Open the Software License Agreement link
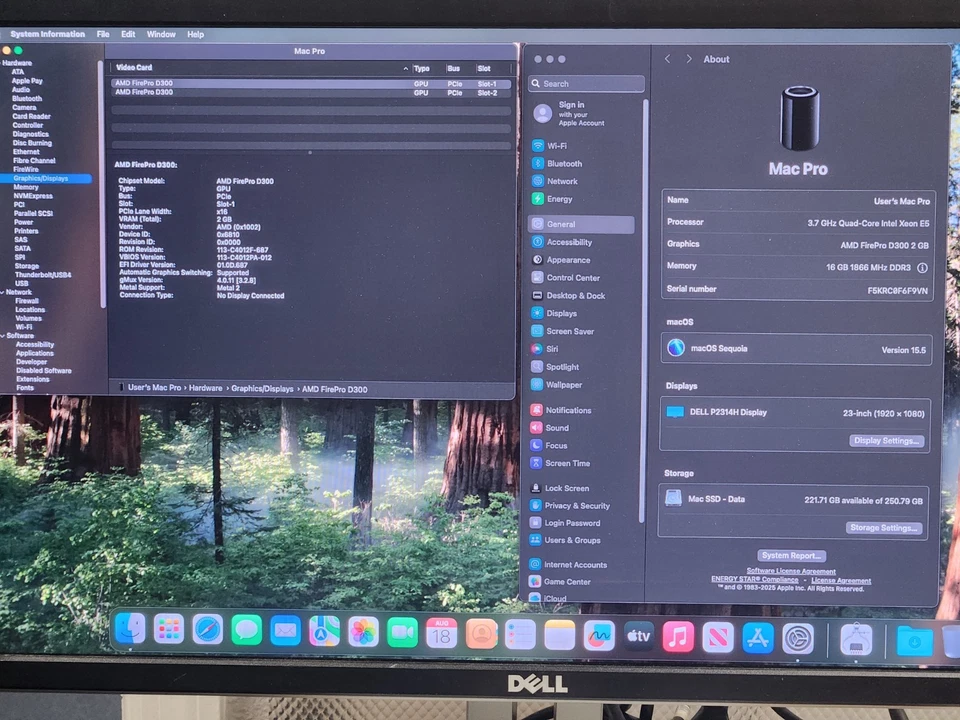The width and height of the screenshot is (960, 720). [x=791, y=571]
